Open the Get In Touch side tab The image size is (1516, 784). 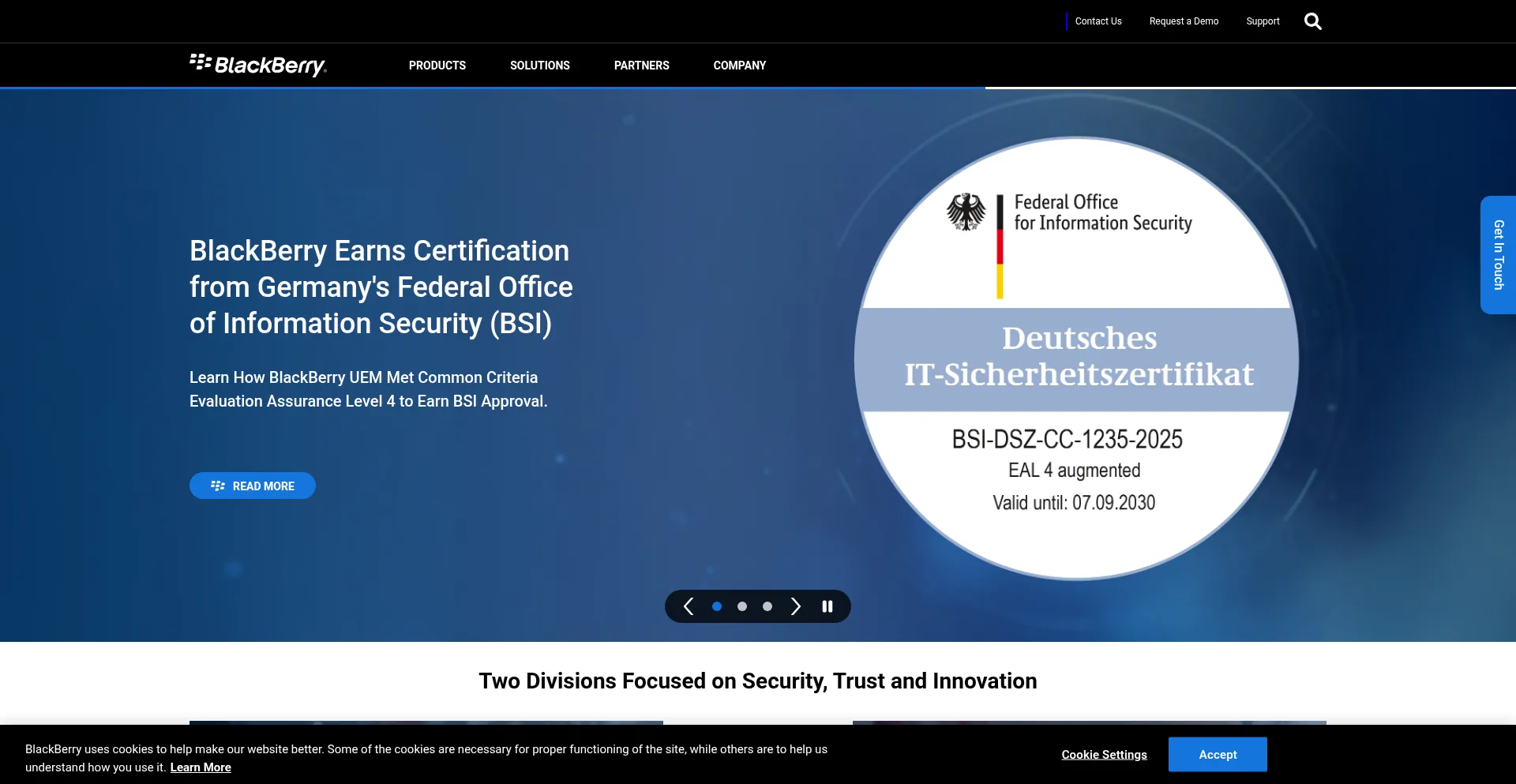click(x=1498, y=255)
